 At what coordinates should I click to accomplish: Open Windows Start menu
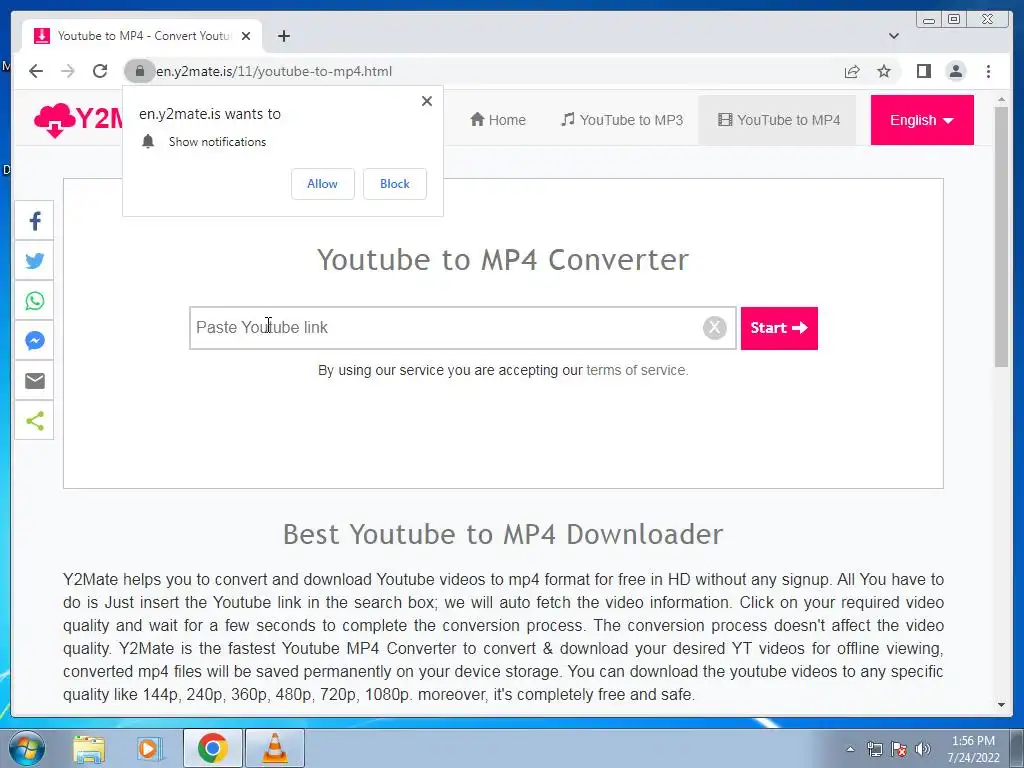point(27,748)
